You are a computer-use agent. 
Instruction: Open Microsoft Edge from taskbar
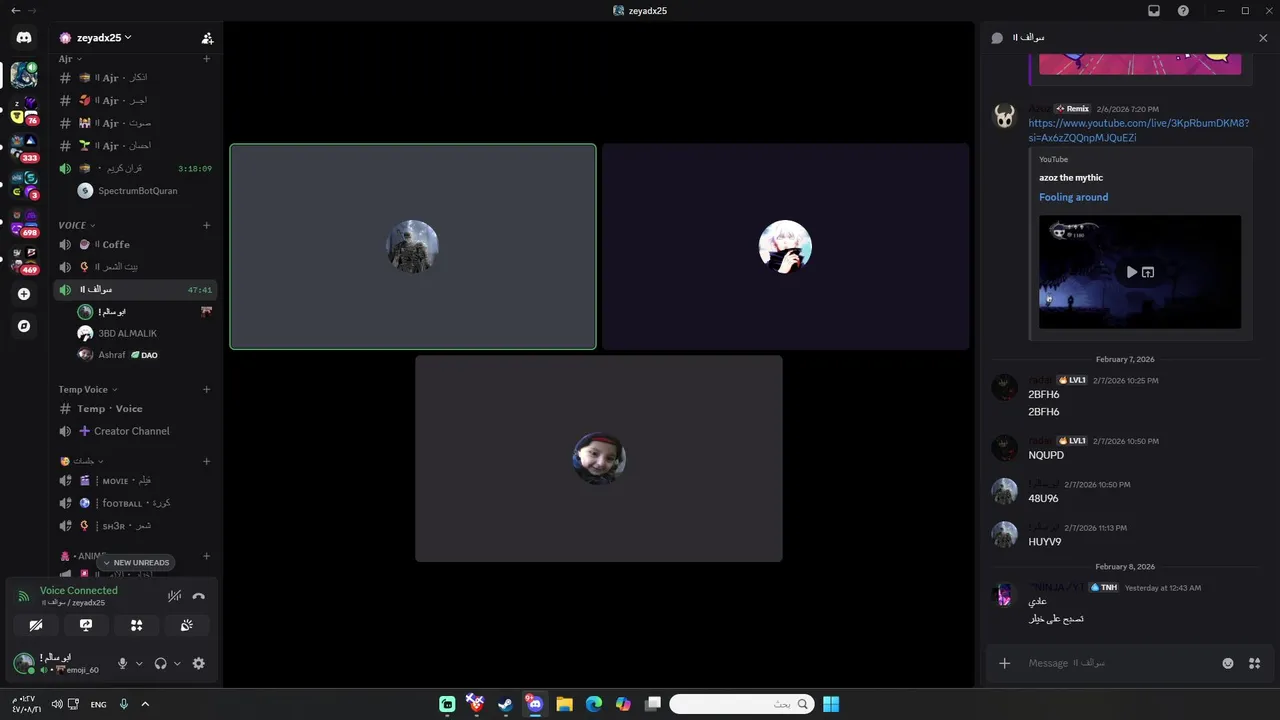click(593, 704)
